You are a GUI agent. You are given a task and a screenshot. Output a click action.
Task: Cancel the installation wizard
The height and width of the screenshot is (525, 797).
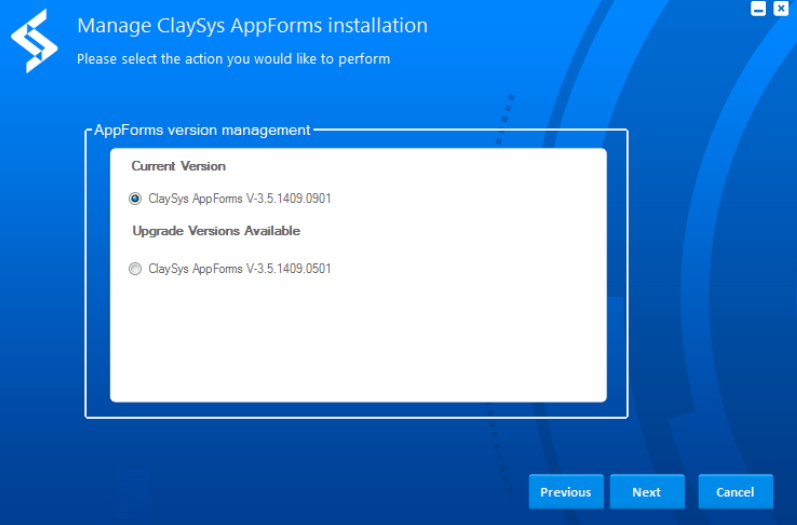click(x=735, y=492)
